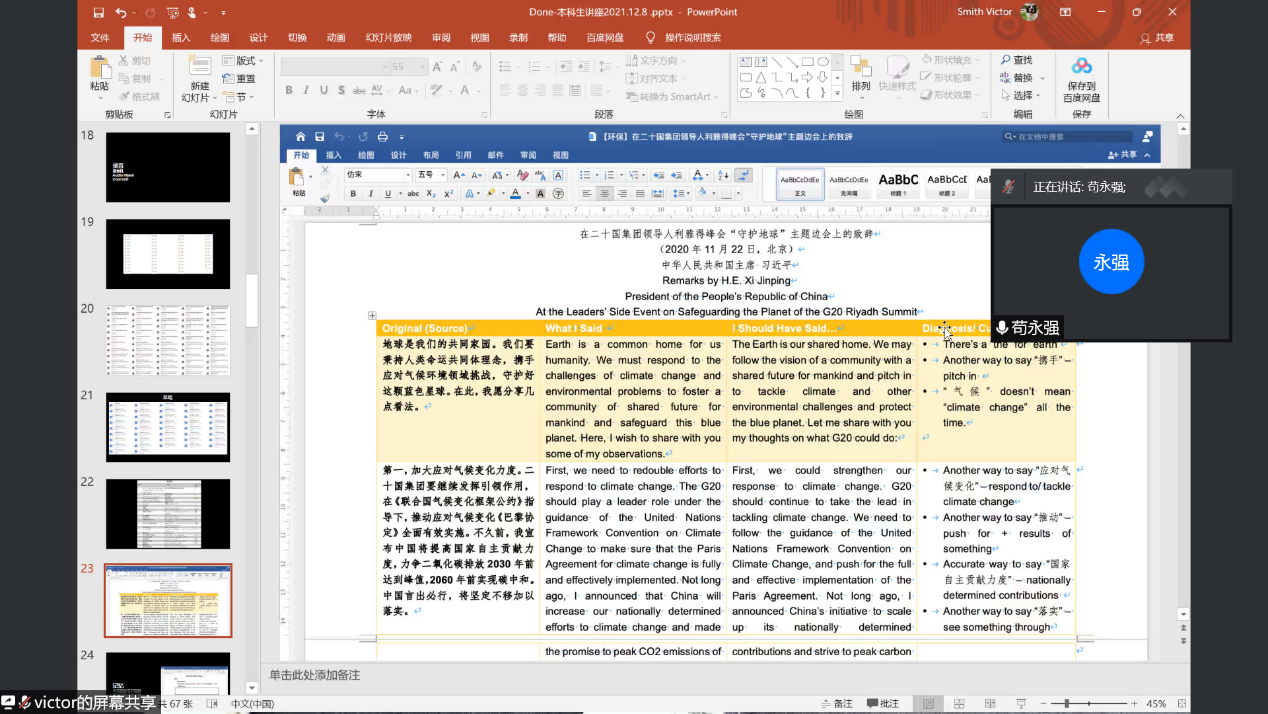Screen dimensions: 1268x714
Task: Click the Find (查找) magnifier icon
Action: pyautogui.click(x=1005, y=61)
